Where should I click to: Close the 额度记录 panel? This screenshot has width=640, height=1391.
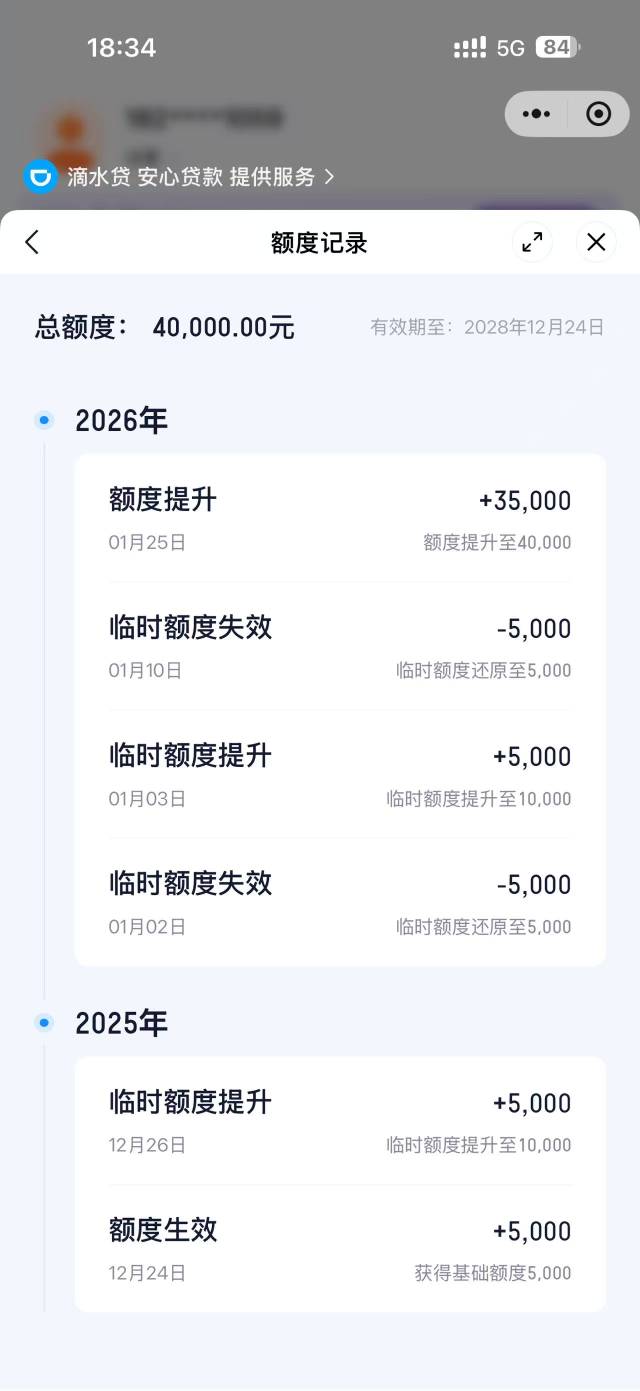596,242
